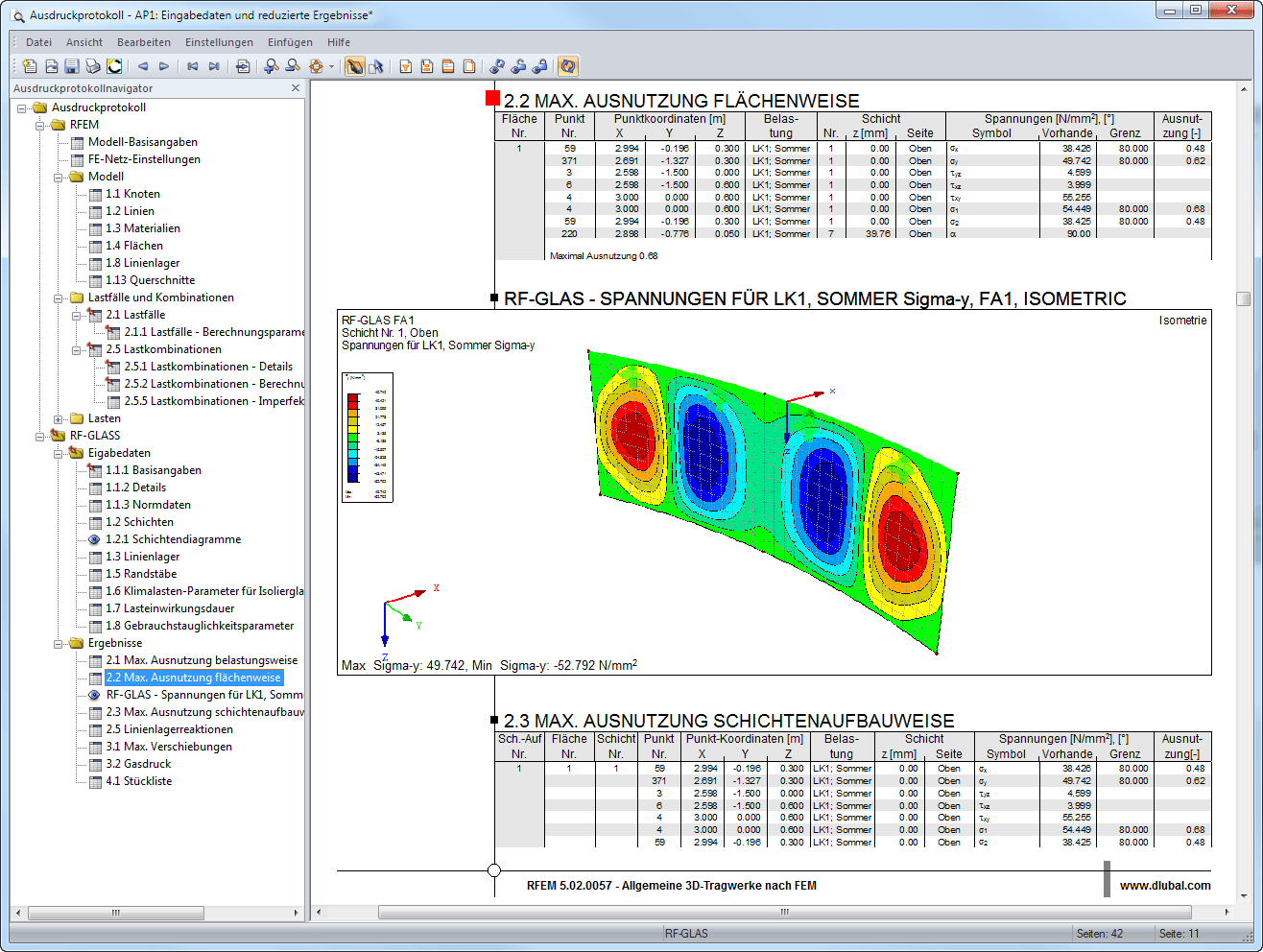Open the Datei menu
Viewport: 1263px width, 952px height.
[x=39, y=42]
